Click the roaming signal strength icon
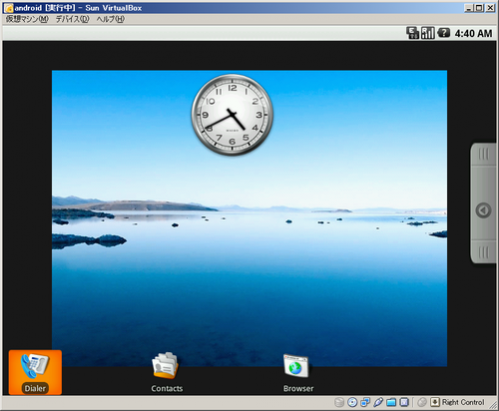This screenshot has height=411, width=499. 428,33
